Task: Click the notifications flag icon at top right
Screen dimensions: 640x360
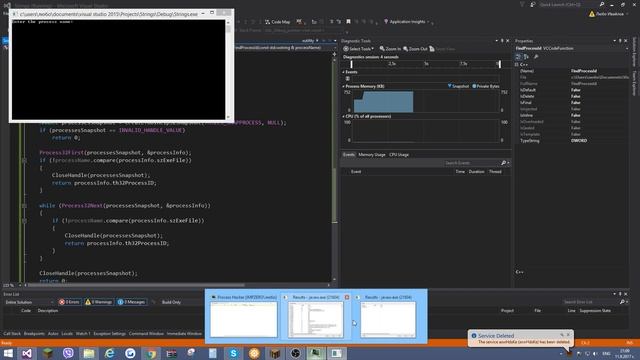Action: 522,4
